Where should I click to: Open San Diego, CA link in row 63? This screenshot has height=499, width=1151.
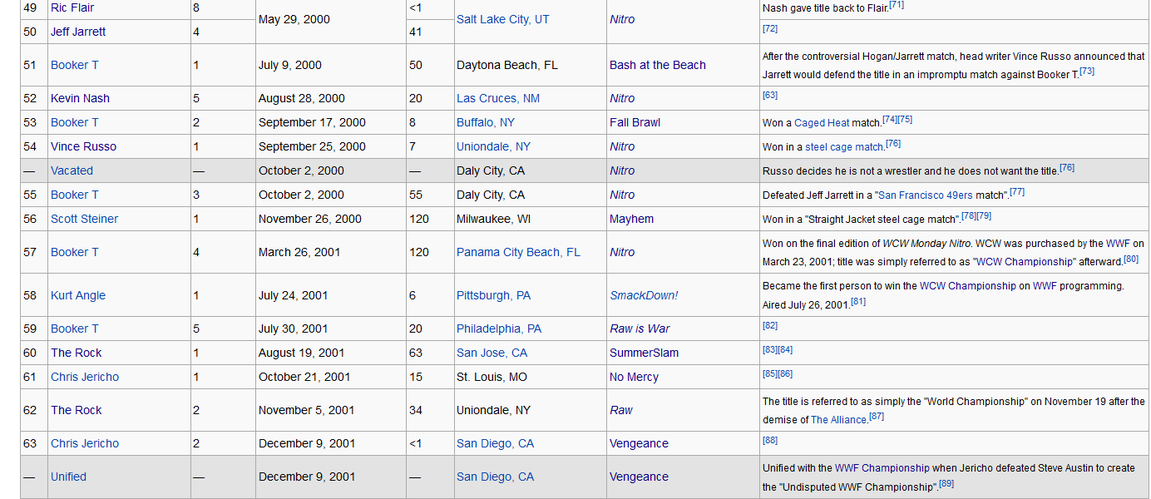(495, 444)
